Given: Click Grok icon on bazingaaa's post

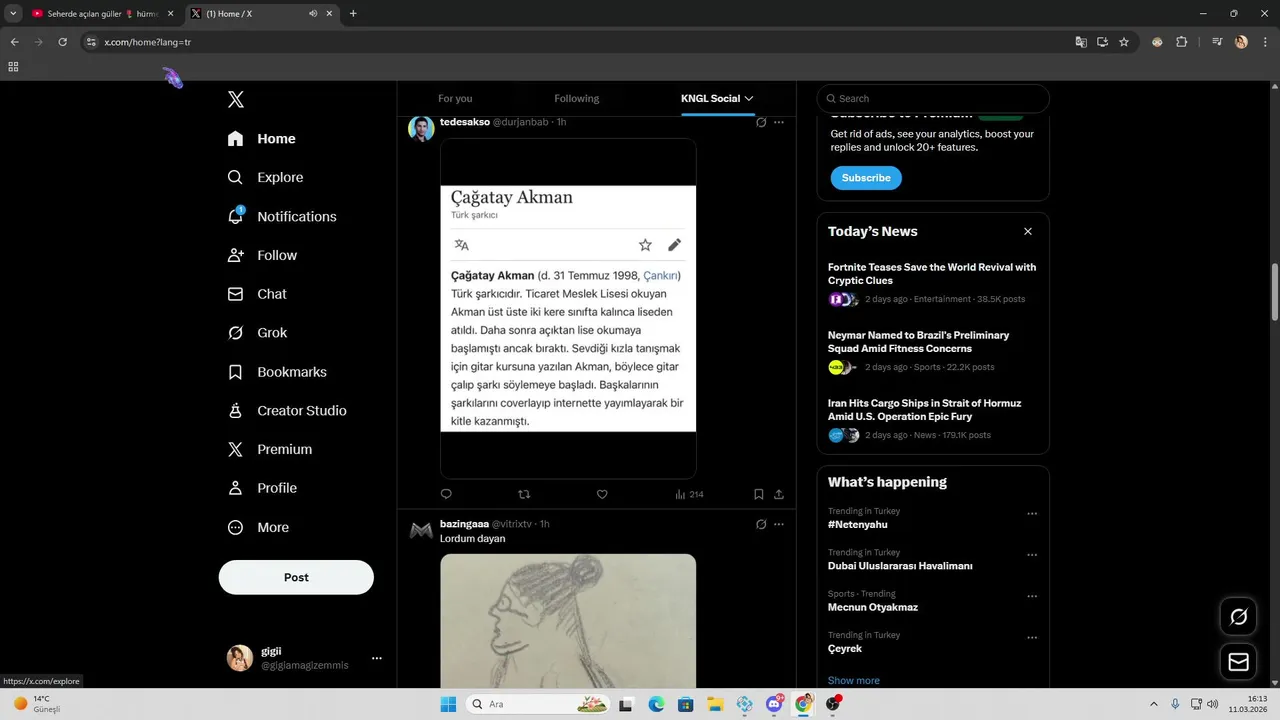Looking at the screenshot, I should click(x=761, y=524).
